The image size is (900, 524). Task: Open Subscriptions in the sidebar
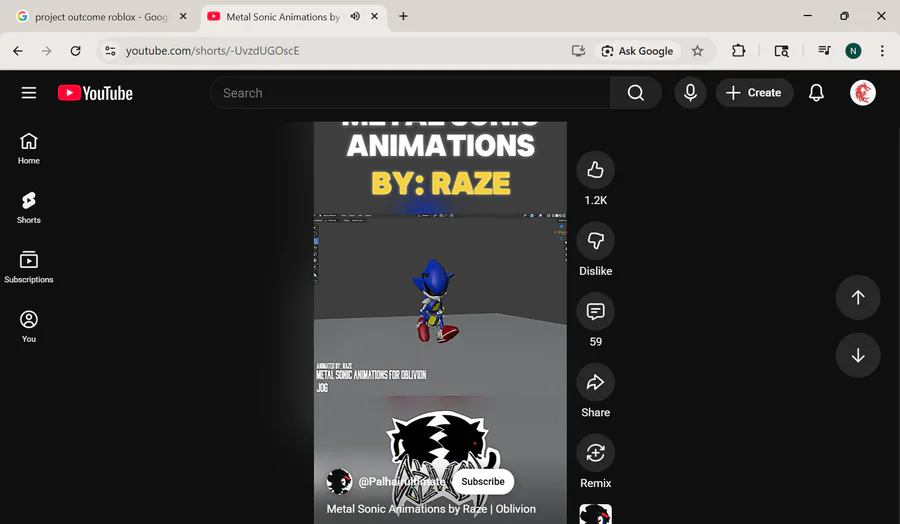29,267
